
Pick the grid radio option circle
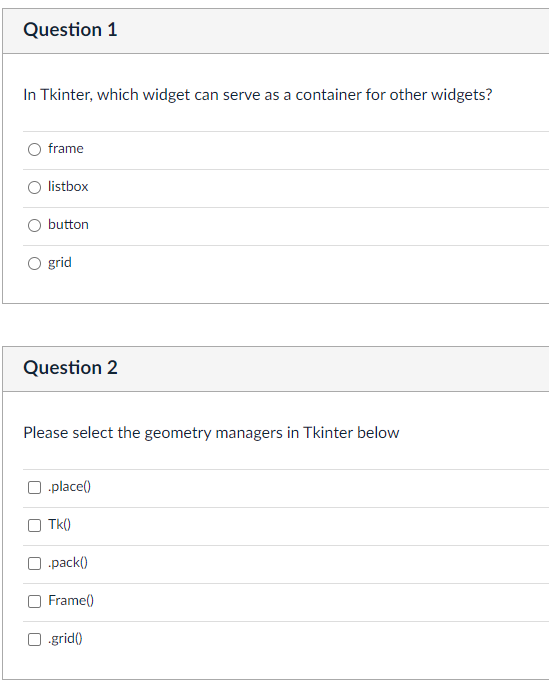tap(35, 263)
